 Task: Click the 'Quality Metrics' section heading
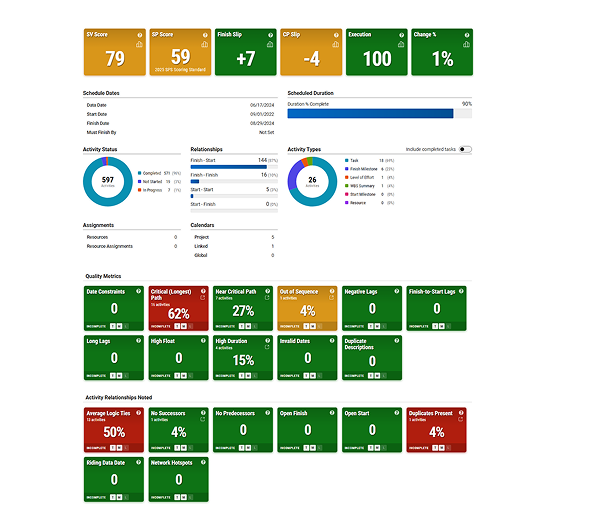103,276
